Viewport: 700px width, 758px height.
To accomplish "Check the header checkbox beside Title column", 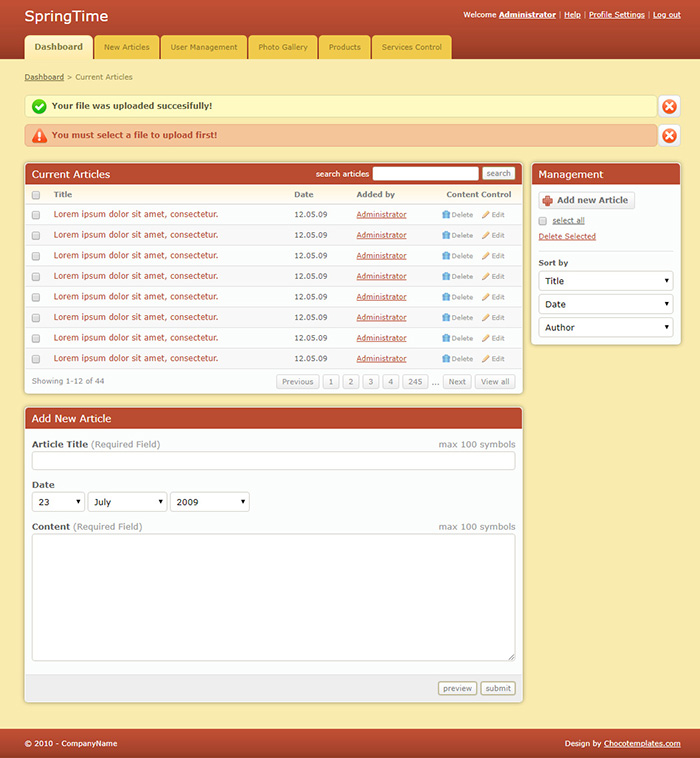I will 36,195.
